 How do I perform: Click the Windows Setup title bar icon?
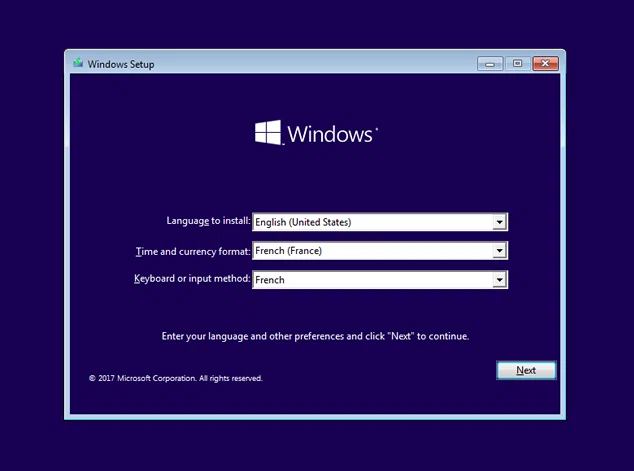tap(78, 63)
